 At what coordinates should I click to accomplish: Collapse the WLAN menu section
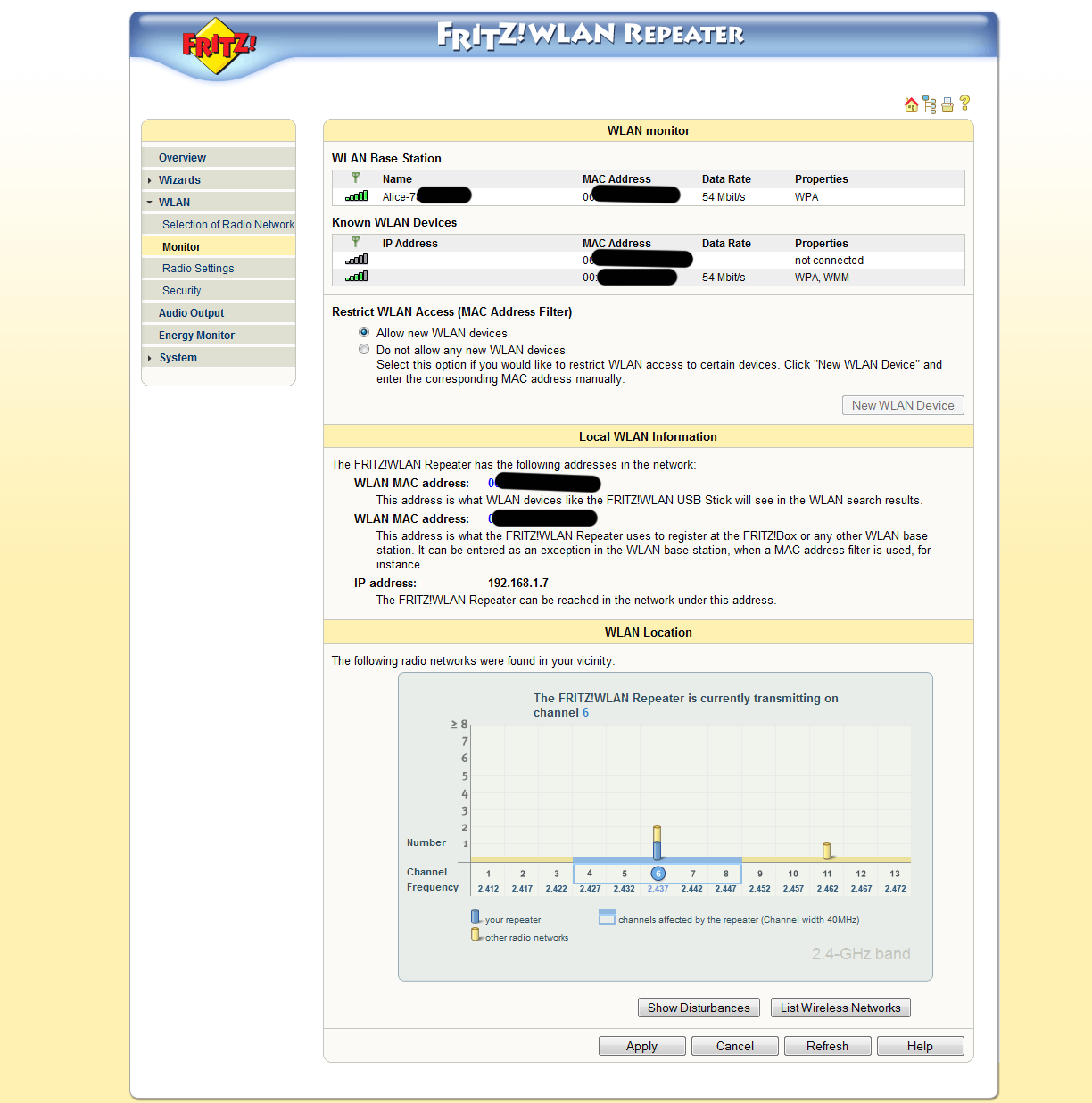pos(174,203)
